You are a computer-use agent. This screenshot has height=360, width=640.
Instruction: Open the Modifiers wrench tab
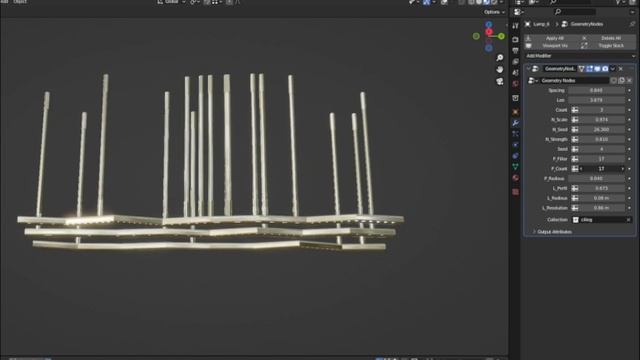pos(516,123)
